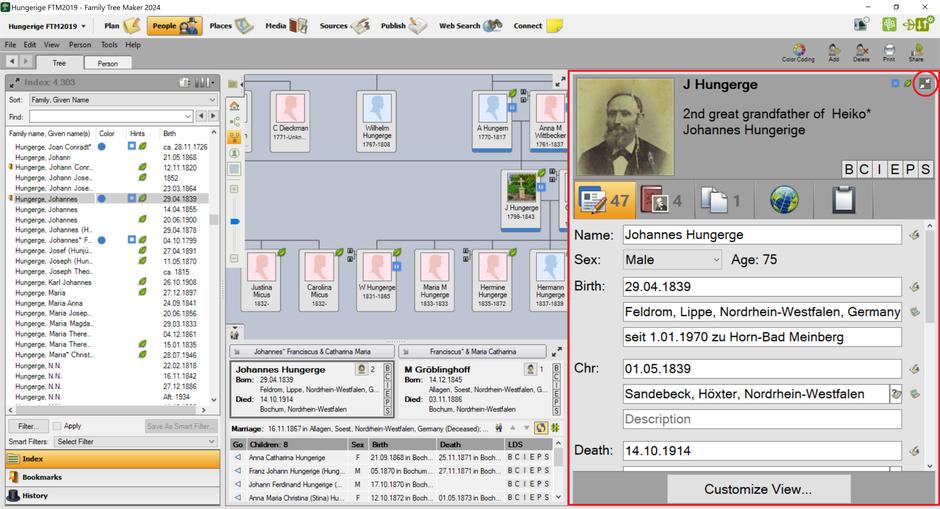Open the File menu

click(10, 45)
